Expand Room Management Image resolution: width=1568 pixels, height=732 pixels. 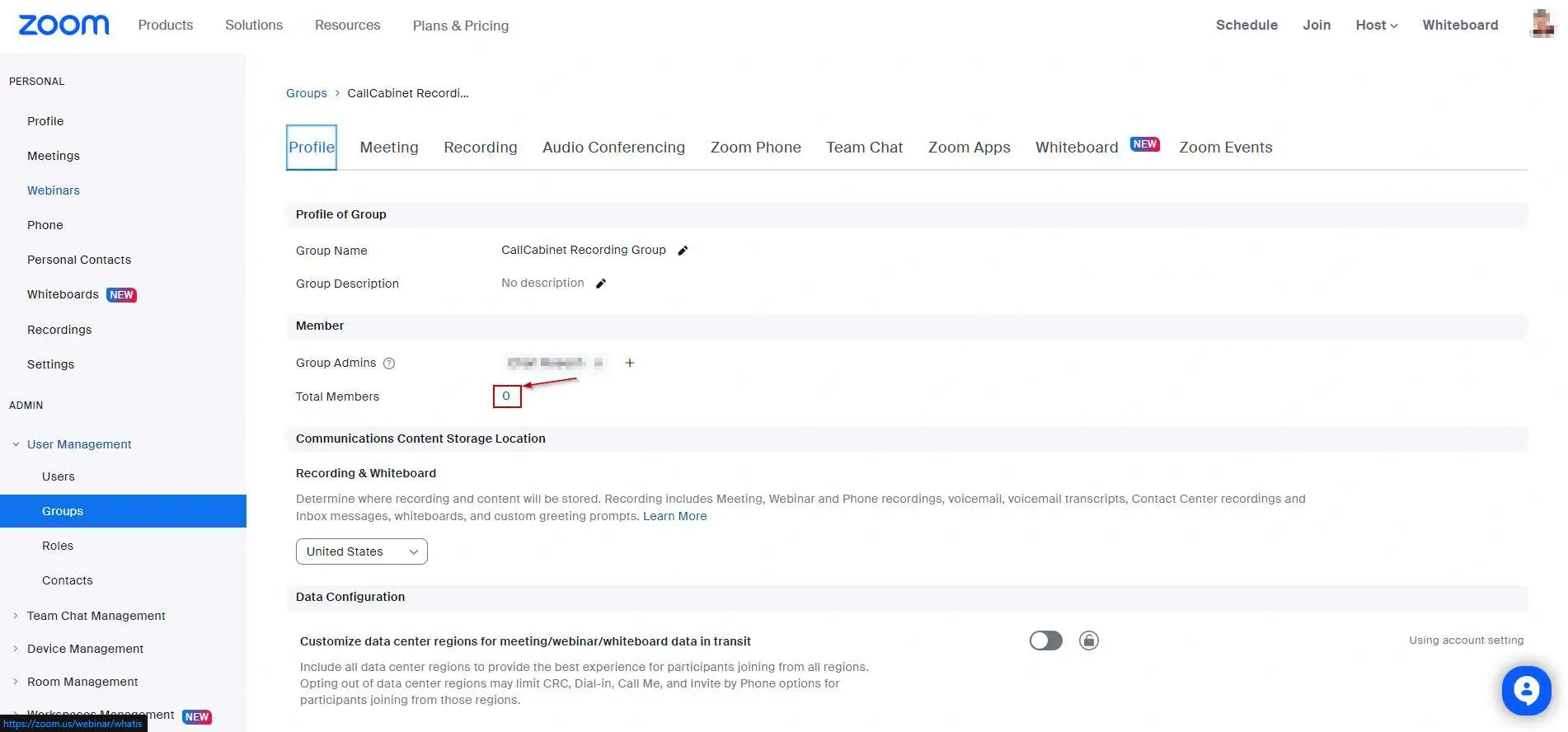16,682
